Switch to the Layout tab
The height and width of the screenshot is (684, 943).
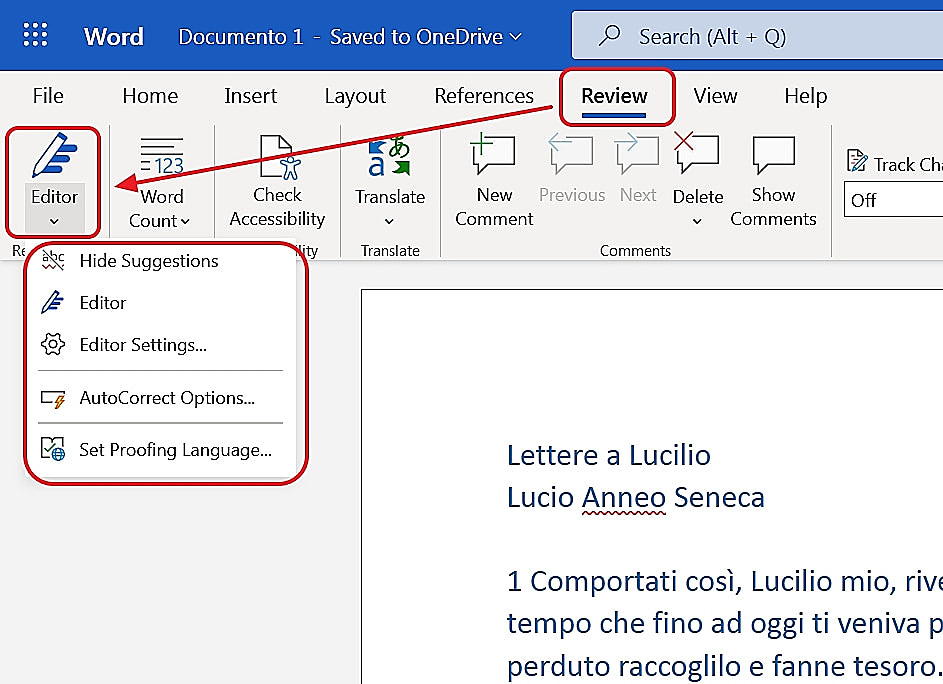pyautogui.click(x=355, y=96)
